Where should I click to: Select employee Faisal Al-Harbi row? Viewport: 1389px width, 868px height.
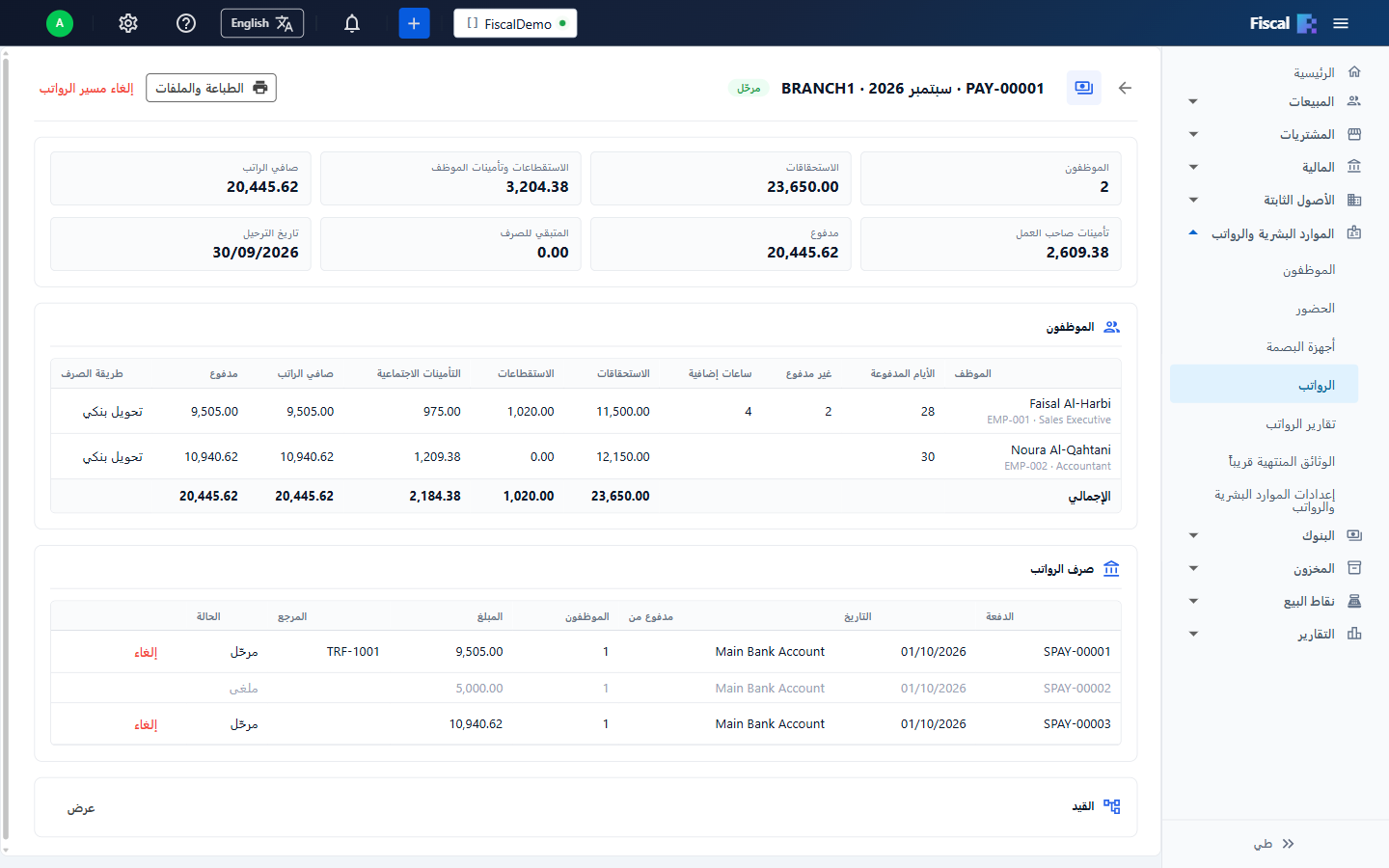[586, 411]
